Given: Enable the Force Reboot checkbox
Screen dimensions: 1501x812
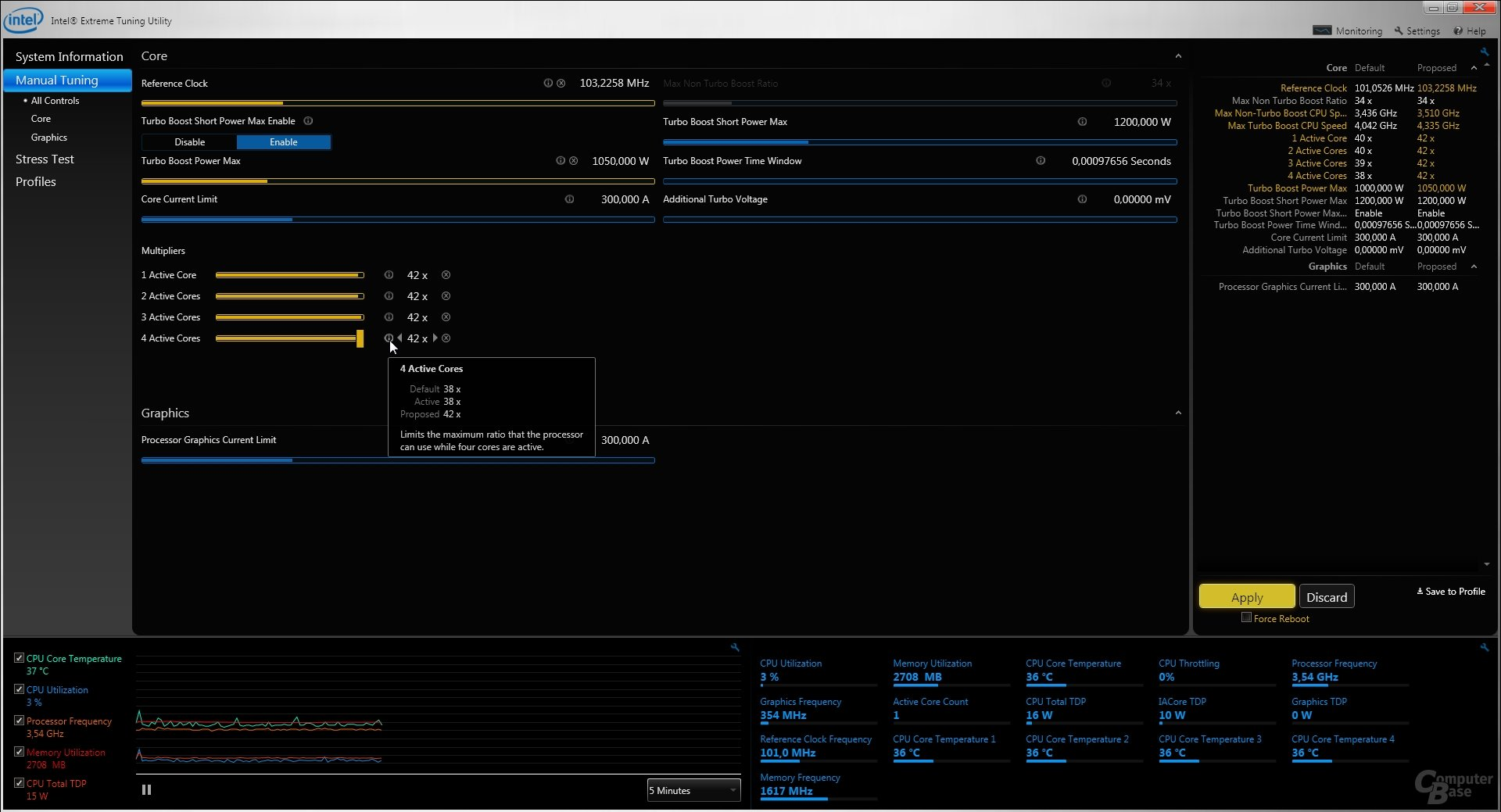Looking at the screenshot, I should pos(1246,617).
